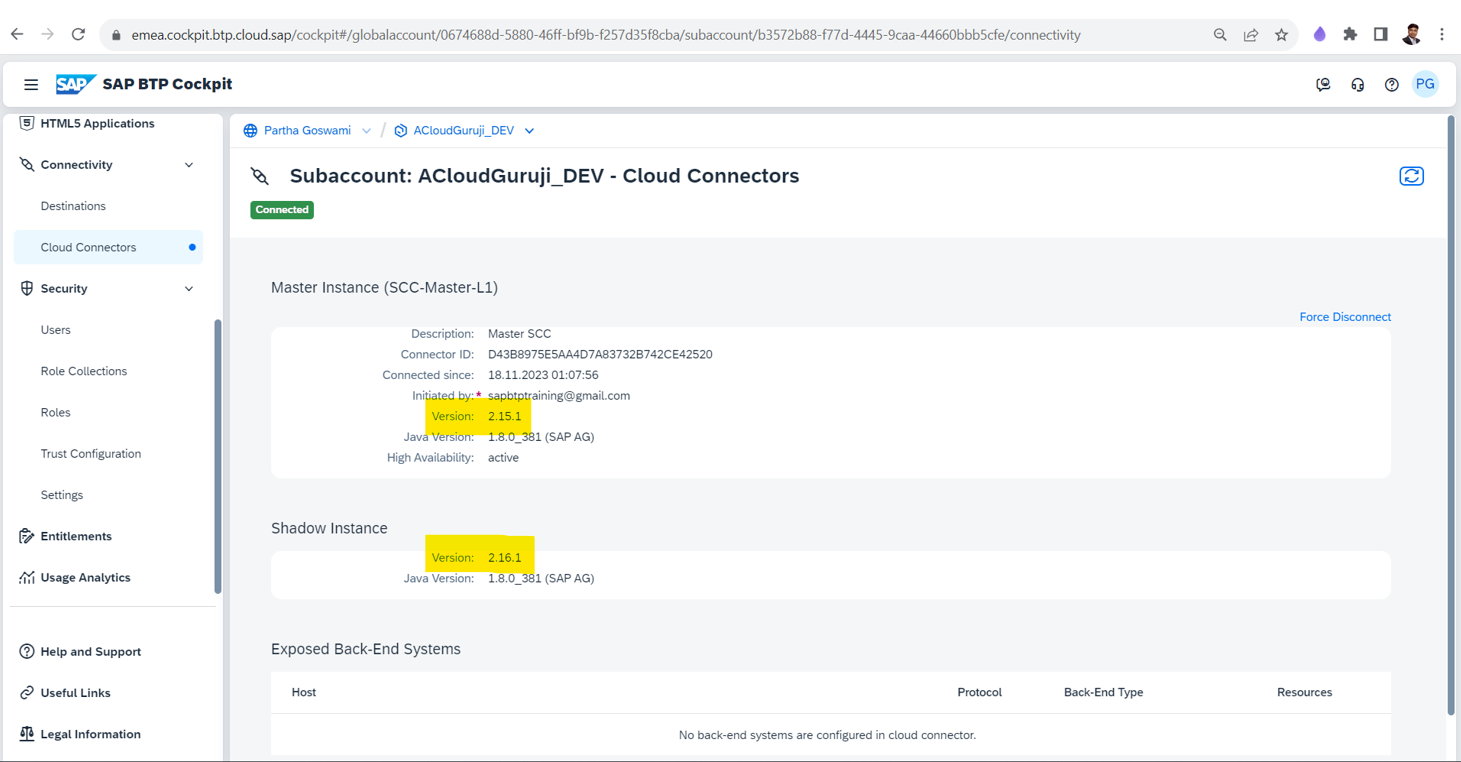Collapse the Connectivity section
The height and width of the screenshot is (762, 1461).
[189, 165]
